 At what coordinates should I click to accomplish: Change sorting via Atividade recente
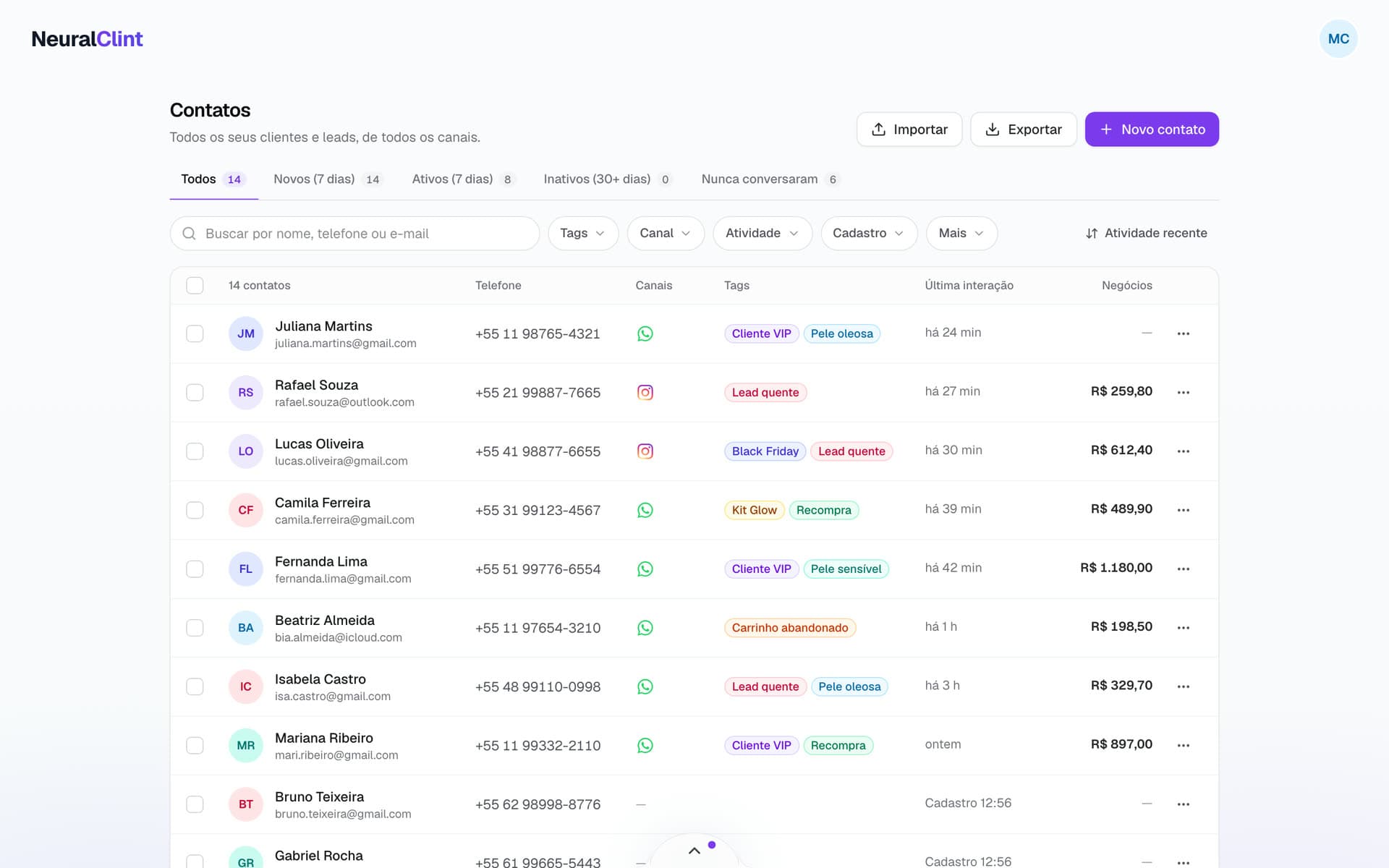tap(1147, 233)
